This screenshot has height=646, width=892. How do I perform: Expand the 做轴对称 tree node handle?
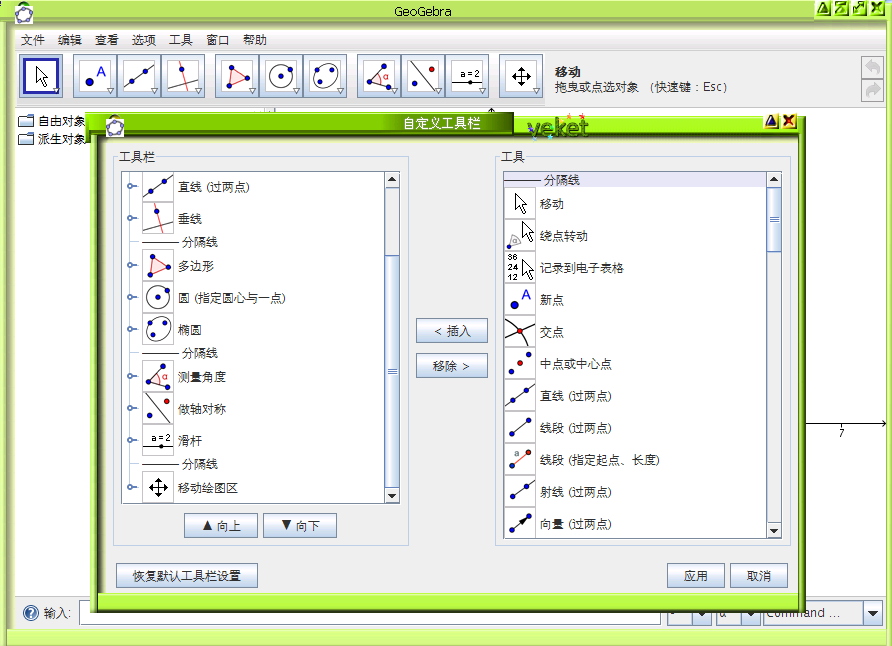131,408
